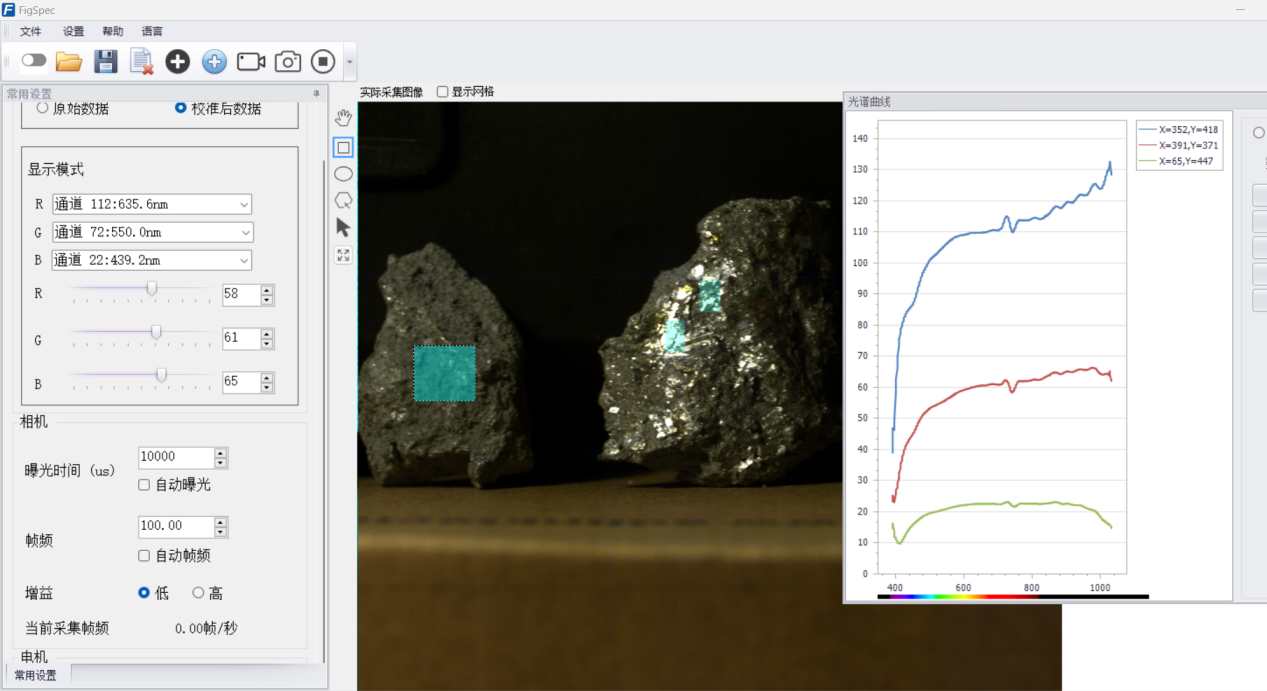Click the 曝光时间 input field

[176, 457]
